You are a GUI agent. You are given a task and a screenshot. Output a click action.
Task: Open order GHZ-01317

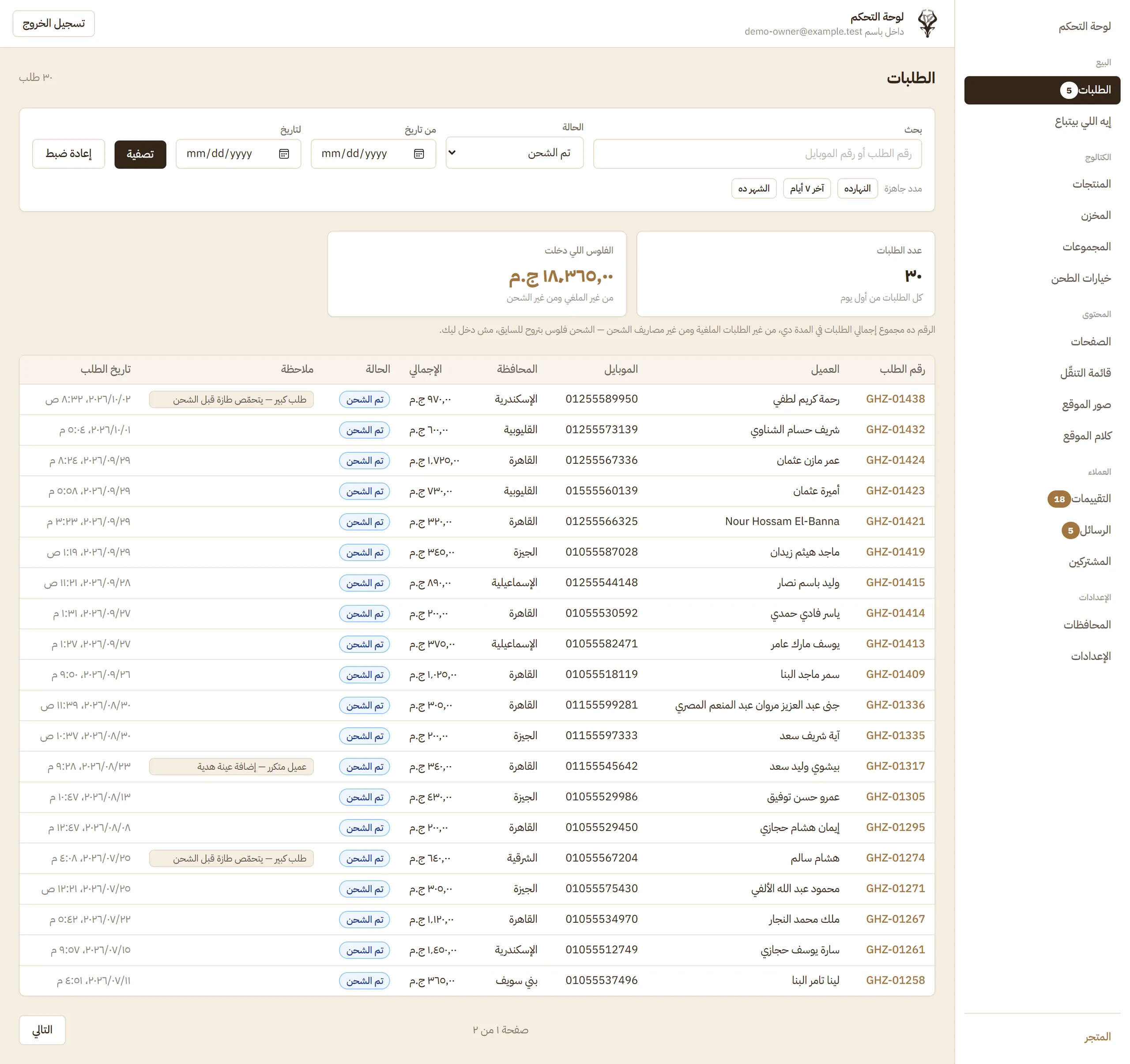pos(895,766)
